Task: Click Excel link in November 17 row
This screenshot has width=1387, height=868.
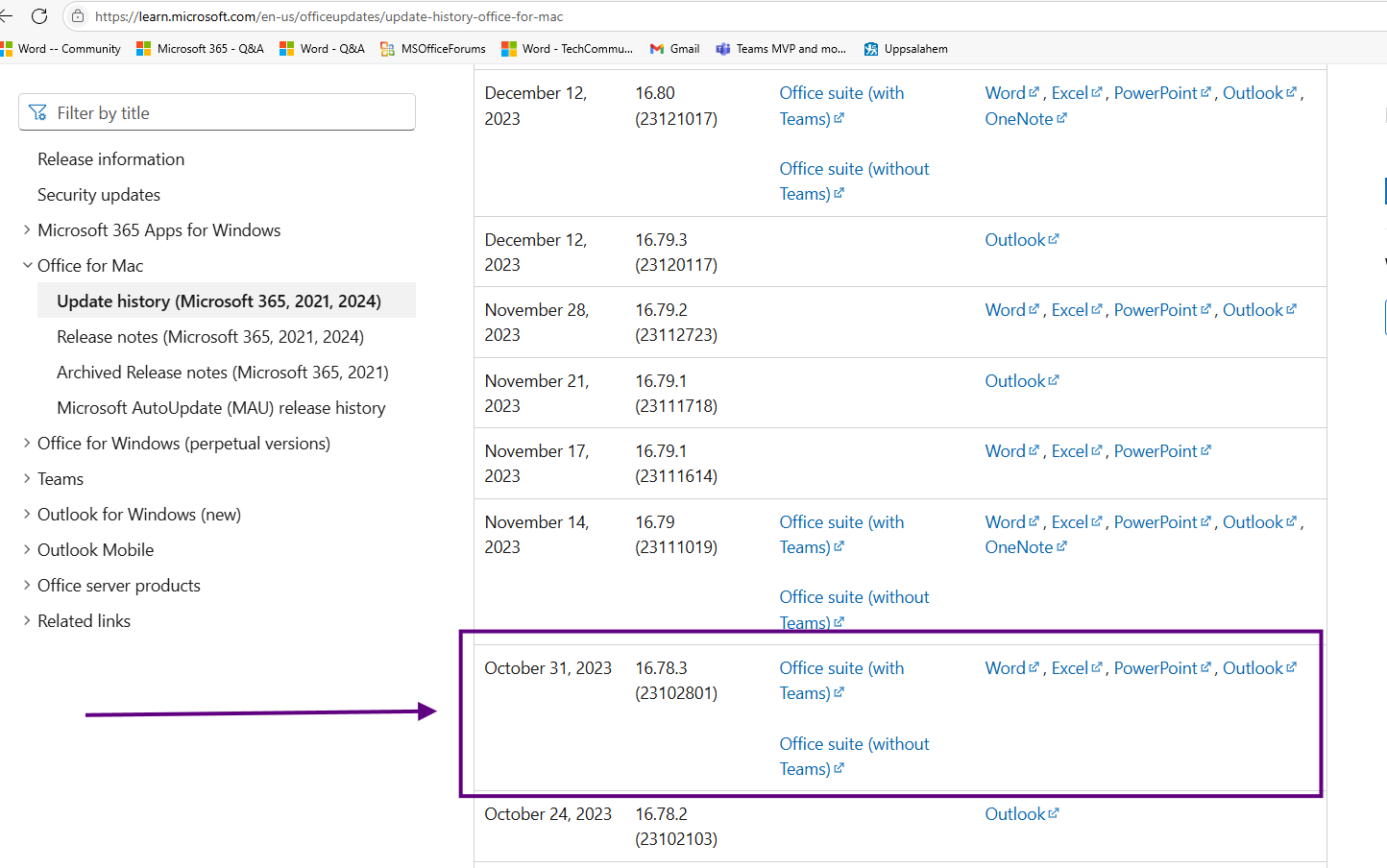Action: (1076, 451)
